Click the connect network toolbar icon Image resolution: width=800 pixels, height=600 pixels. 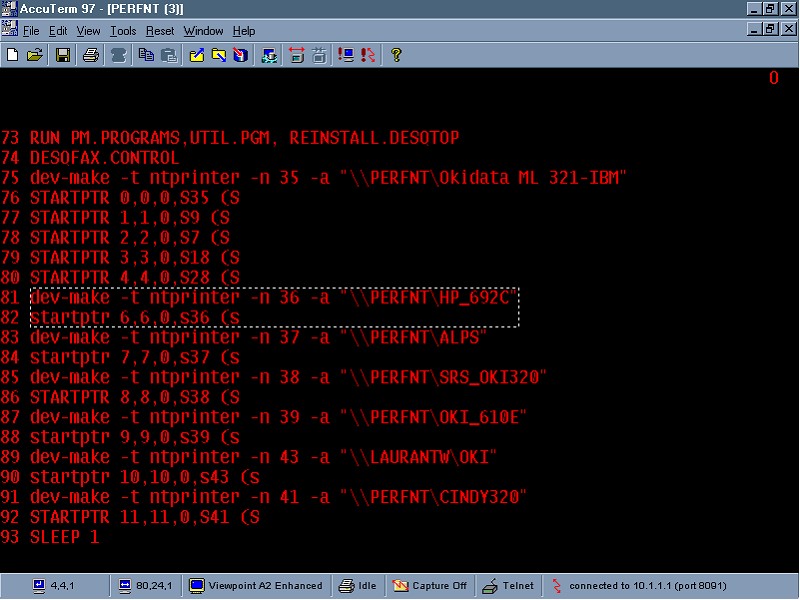tap(269, 55)
